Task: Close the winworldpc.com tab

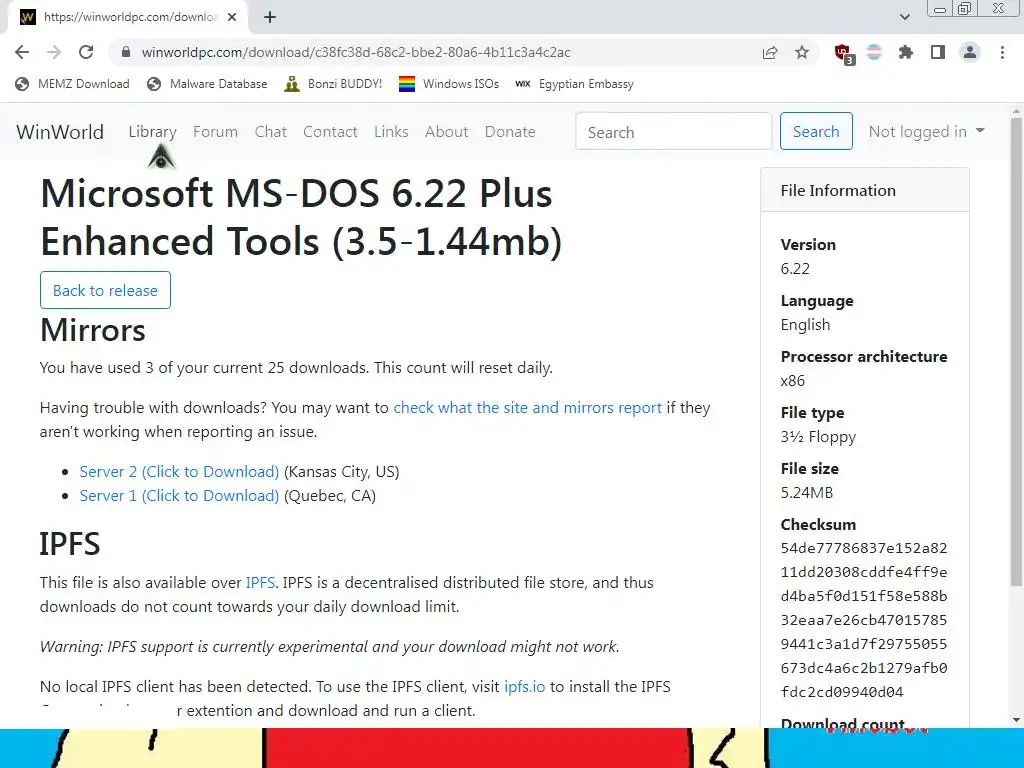Action: click(232, 17)
